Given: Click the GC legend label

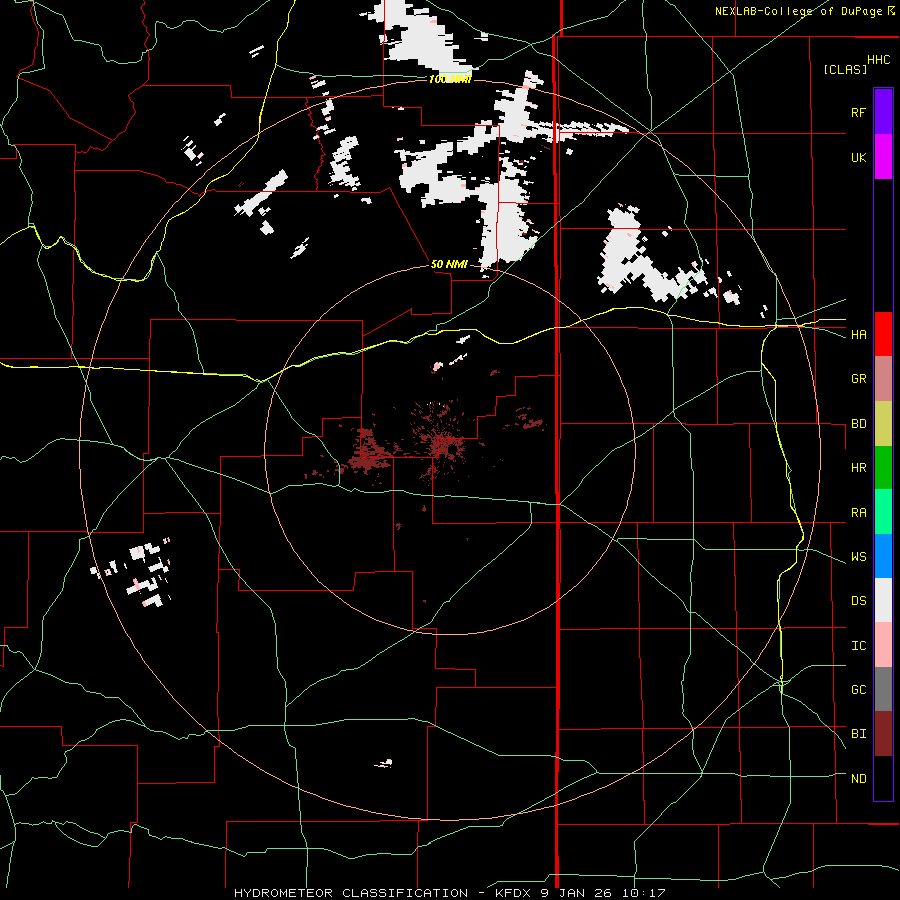Looking at the screenshot, I should click(858, 690).
